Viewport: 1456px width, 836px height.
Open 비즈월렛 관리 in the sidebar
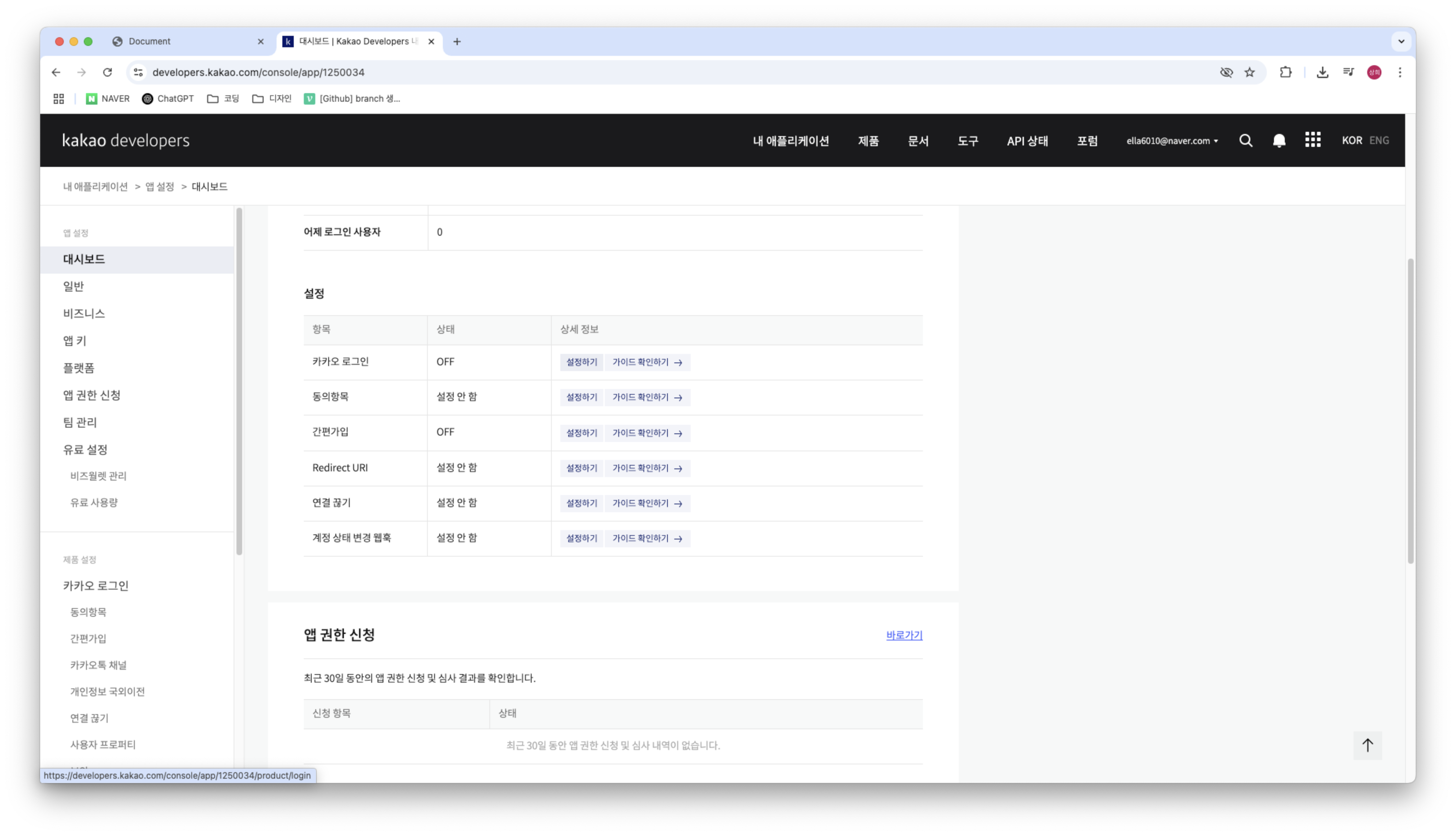coord(98,476)
